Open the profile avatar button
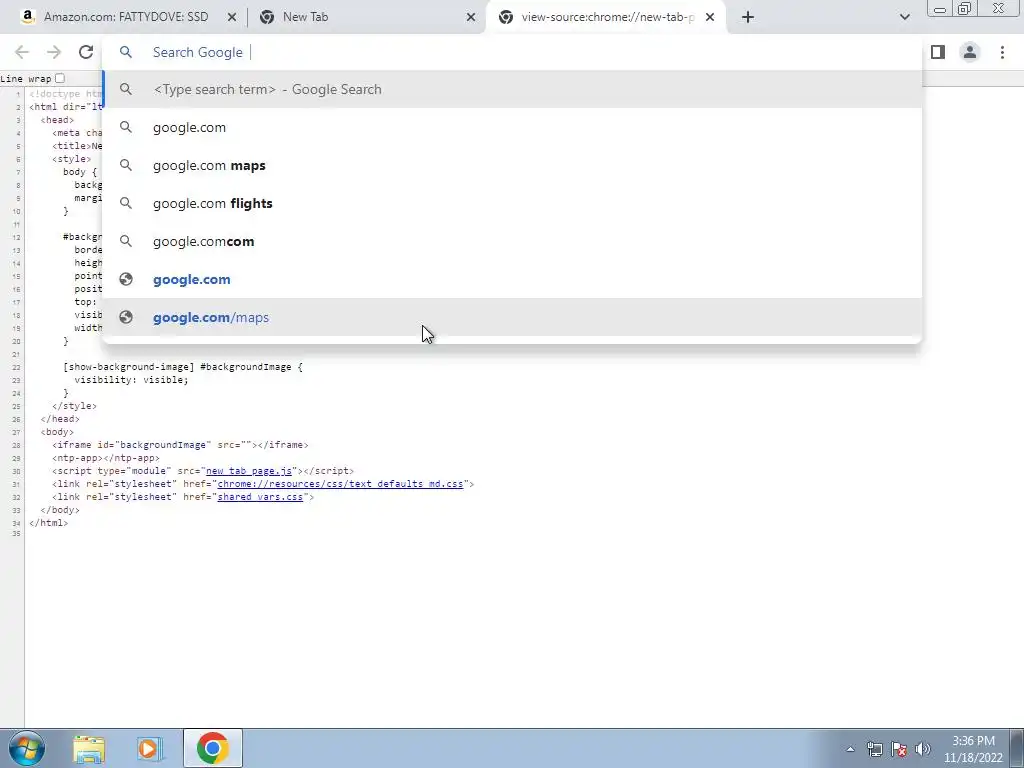The image size is (1024, 768). [970, 52]
